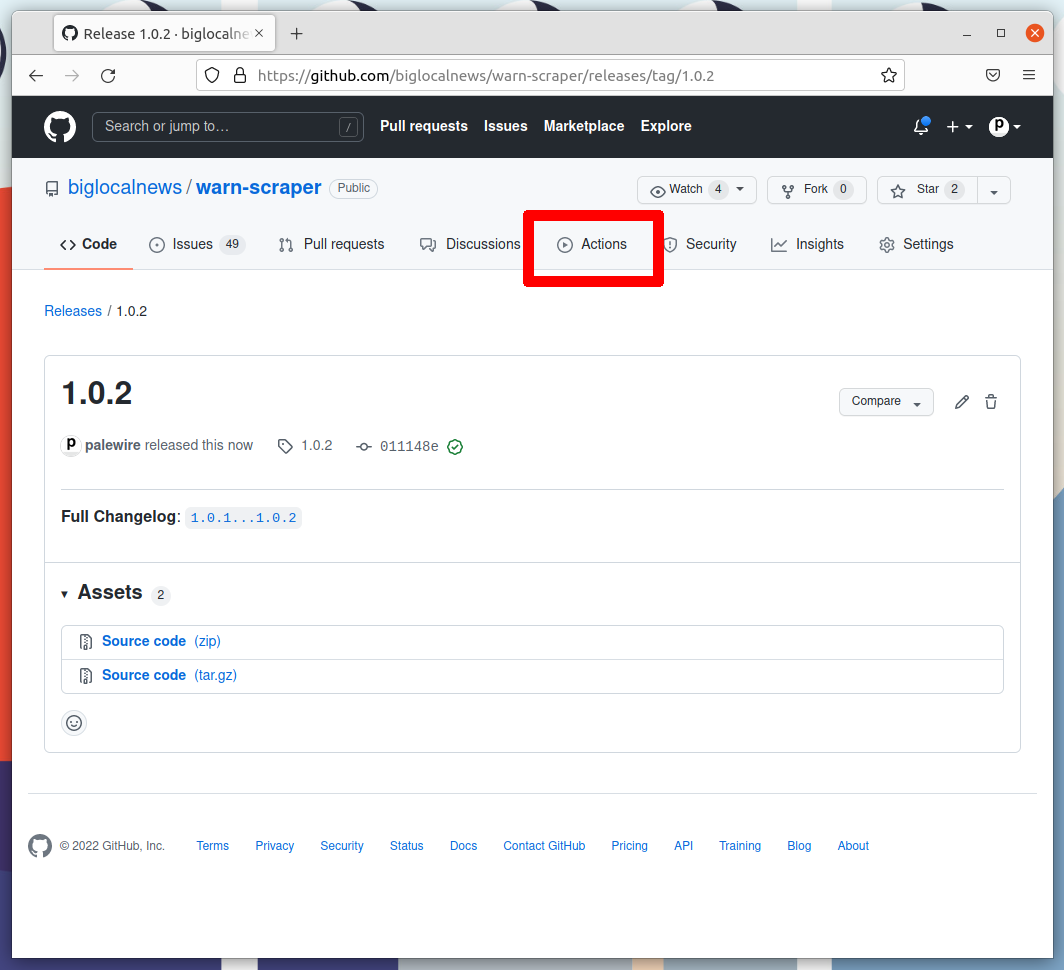Click the green verified check icon
The width and height of the screenshot is (1064, 970).
455,447
